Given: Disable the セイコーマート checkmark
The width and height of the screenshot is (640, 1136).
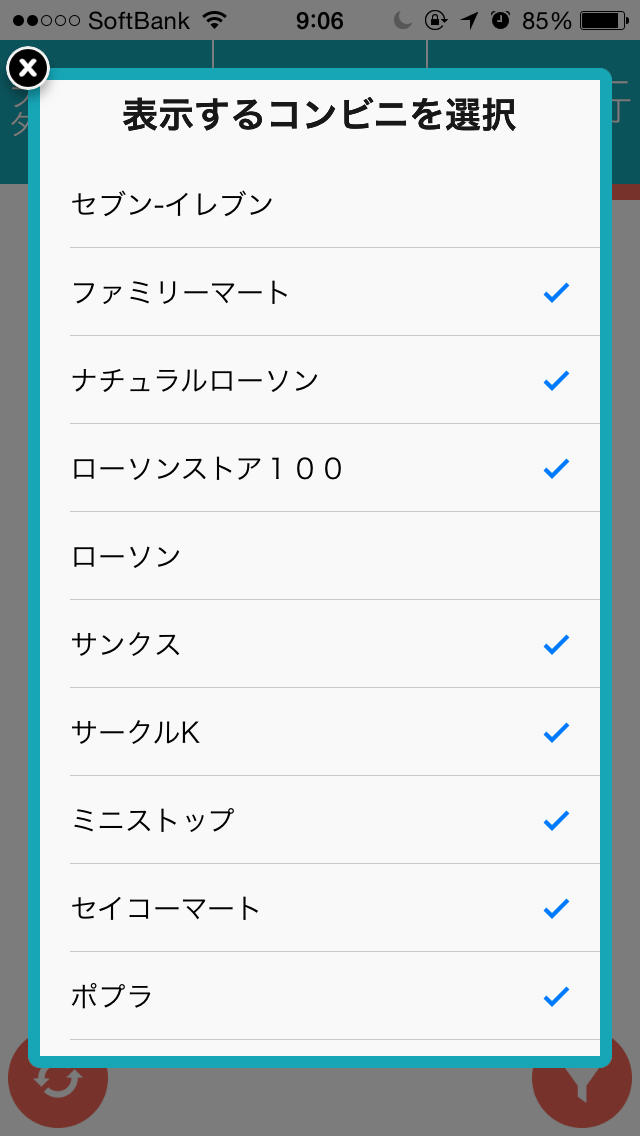Looking at the screenshot, I should tap(556, 908).
